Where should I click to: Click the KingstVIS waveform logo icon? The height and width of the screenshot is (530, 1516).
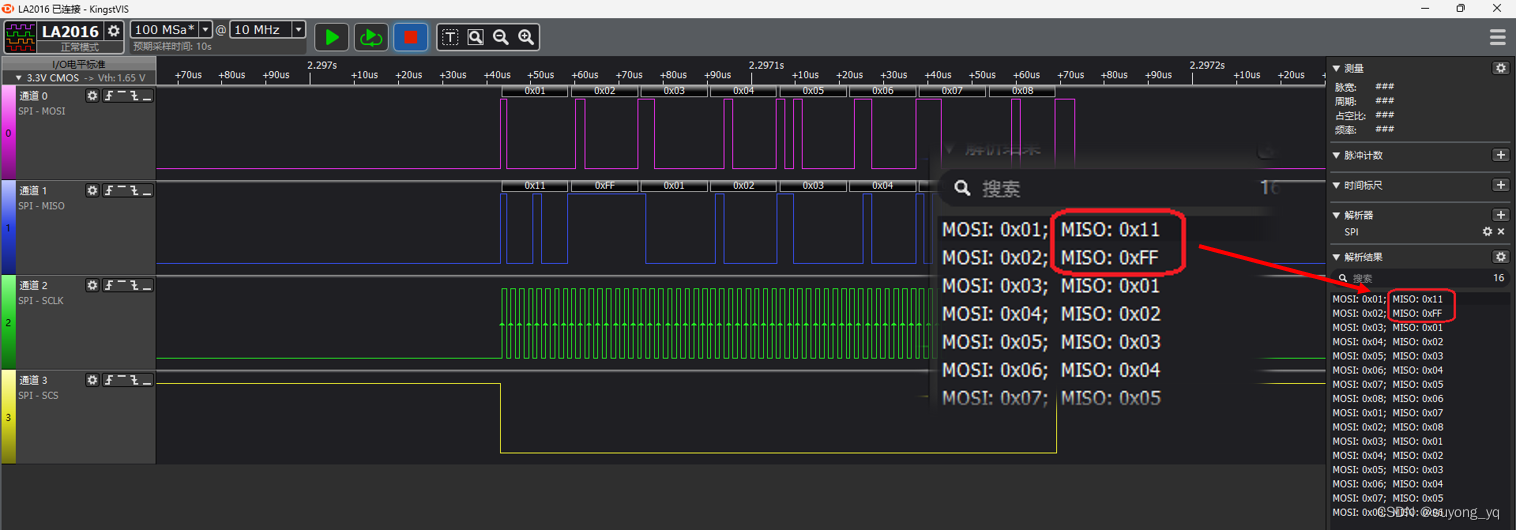20,37
